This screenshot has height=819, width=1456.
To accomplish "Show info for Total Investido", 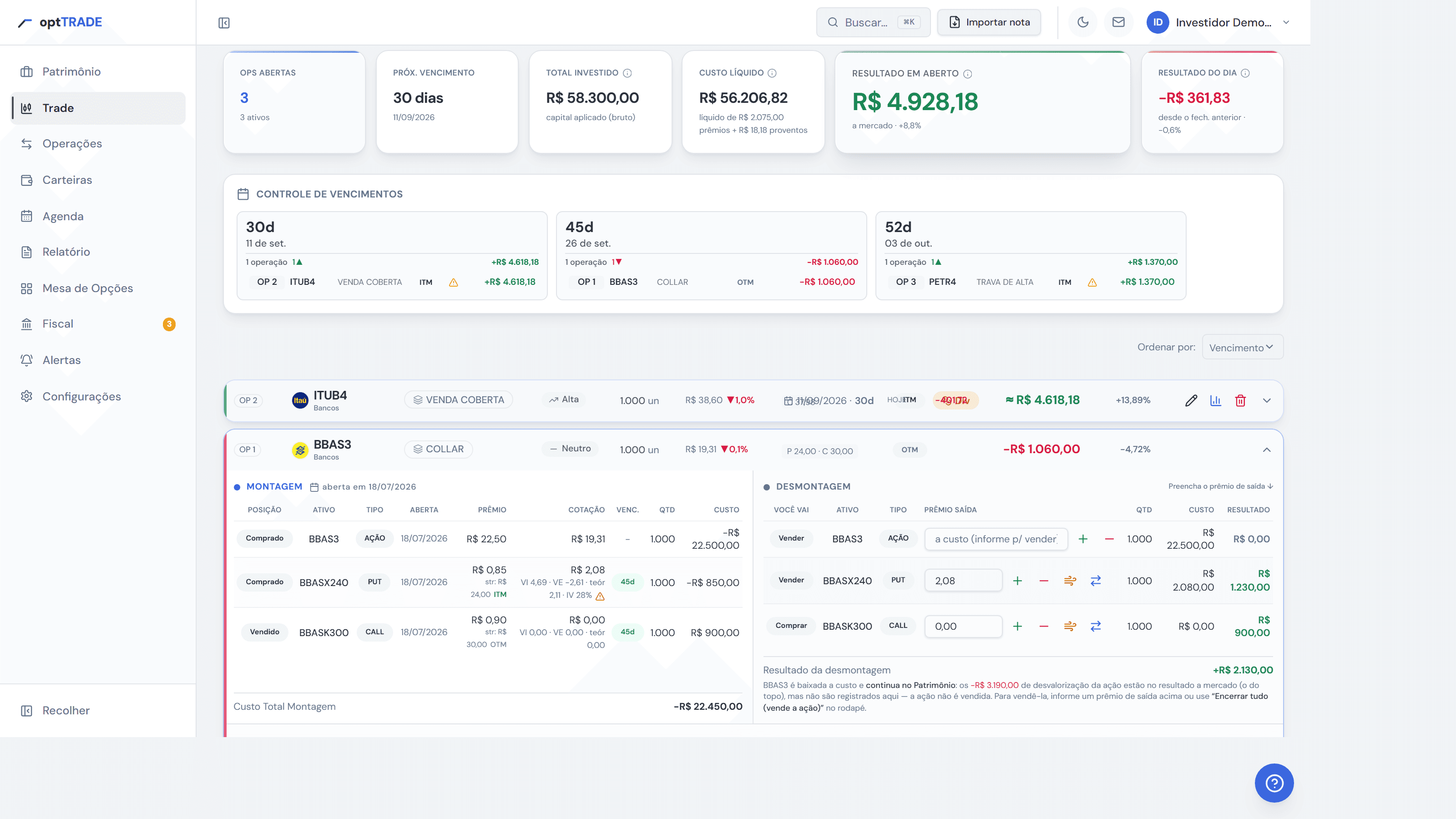I will point(627,73).
